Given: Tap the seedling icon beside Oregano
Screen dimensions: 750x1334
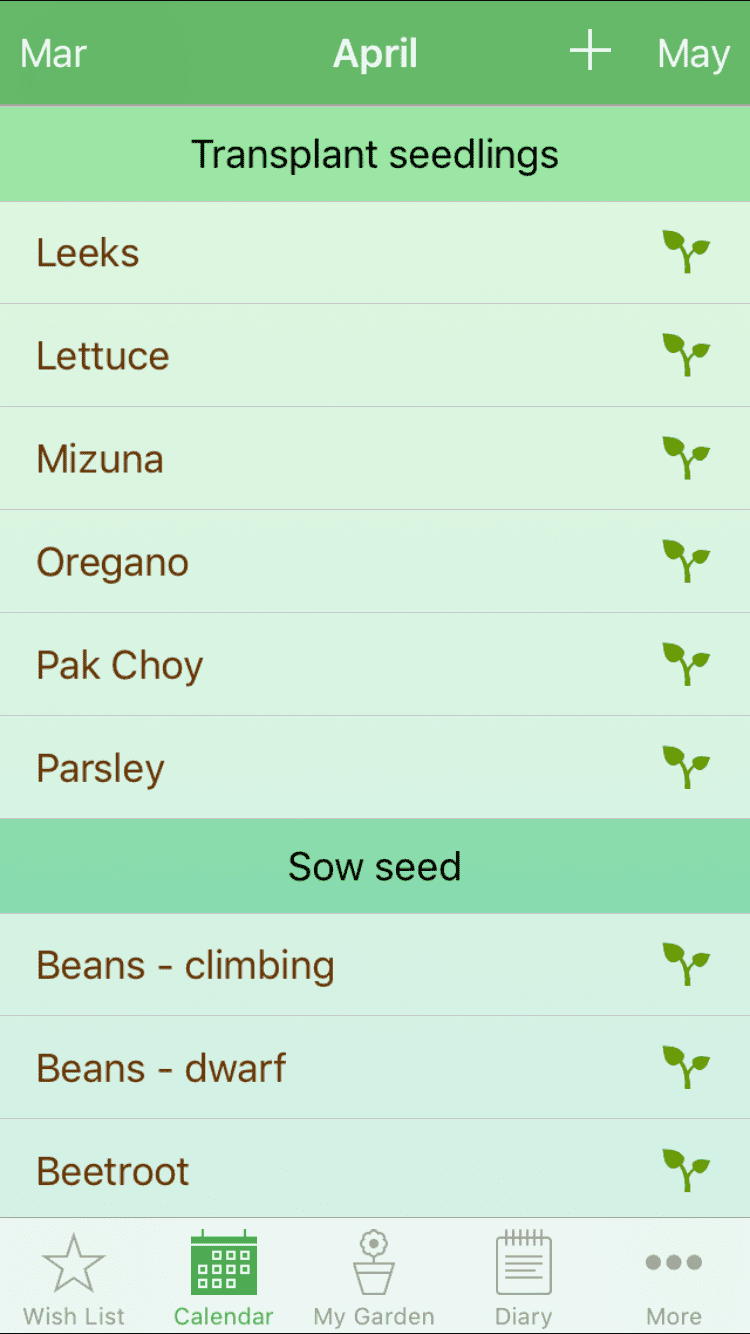Looking at the screenshot, I should 686,561.
